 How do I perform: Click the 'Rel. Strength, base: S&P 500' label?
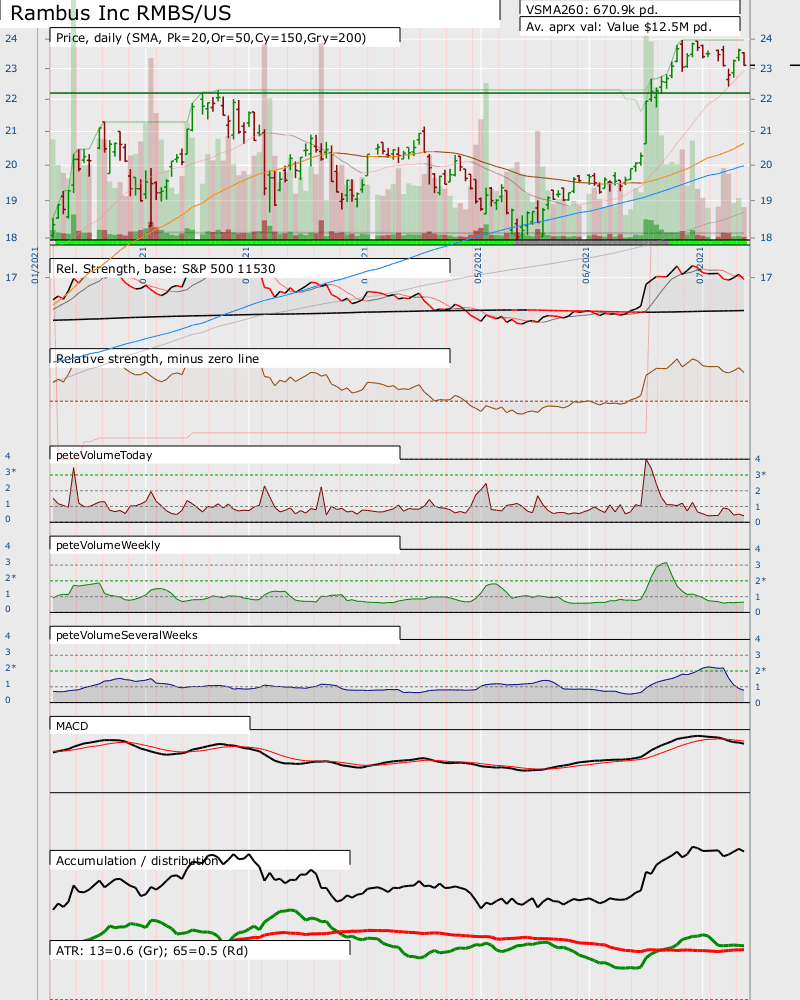(x=166, y=268)
